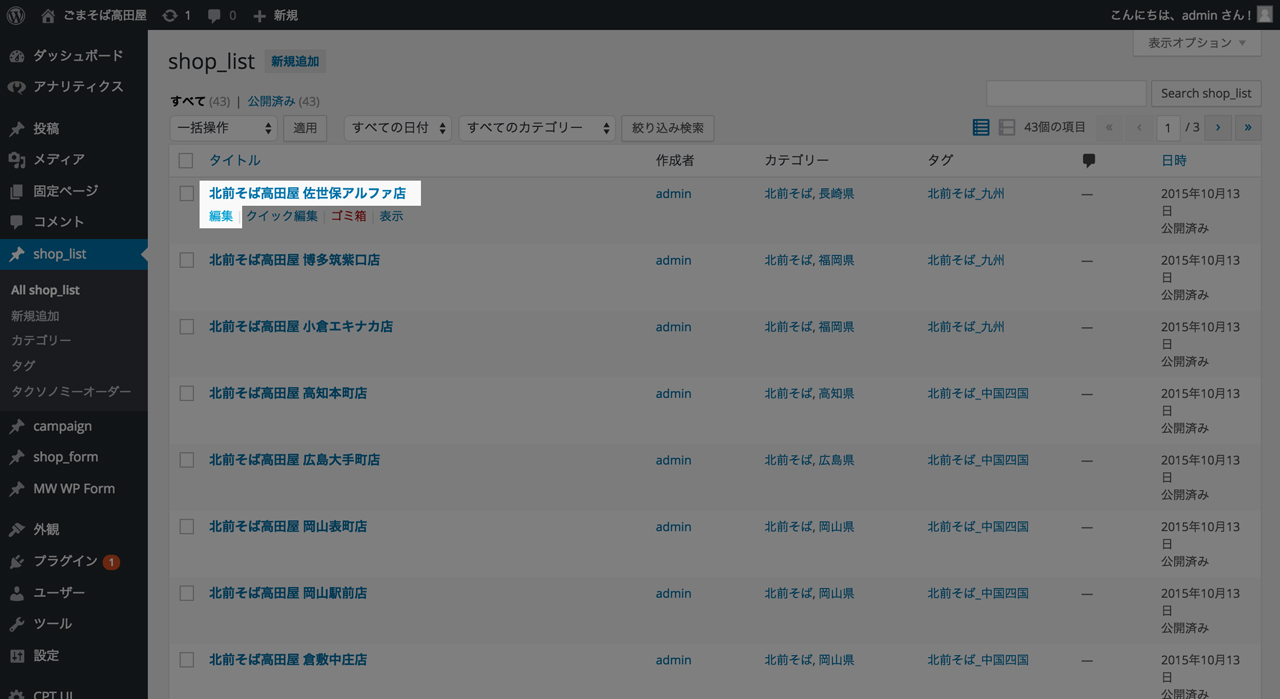Switch to list view icon
This screenshot has height=699, width=1280.
981,128
